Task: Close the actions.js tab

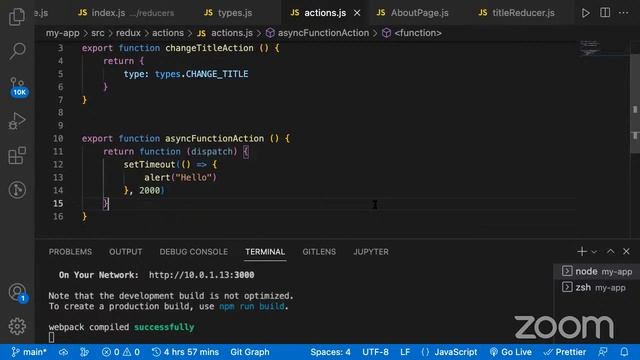Action: click(357, 13)
